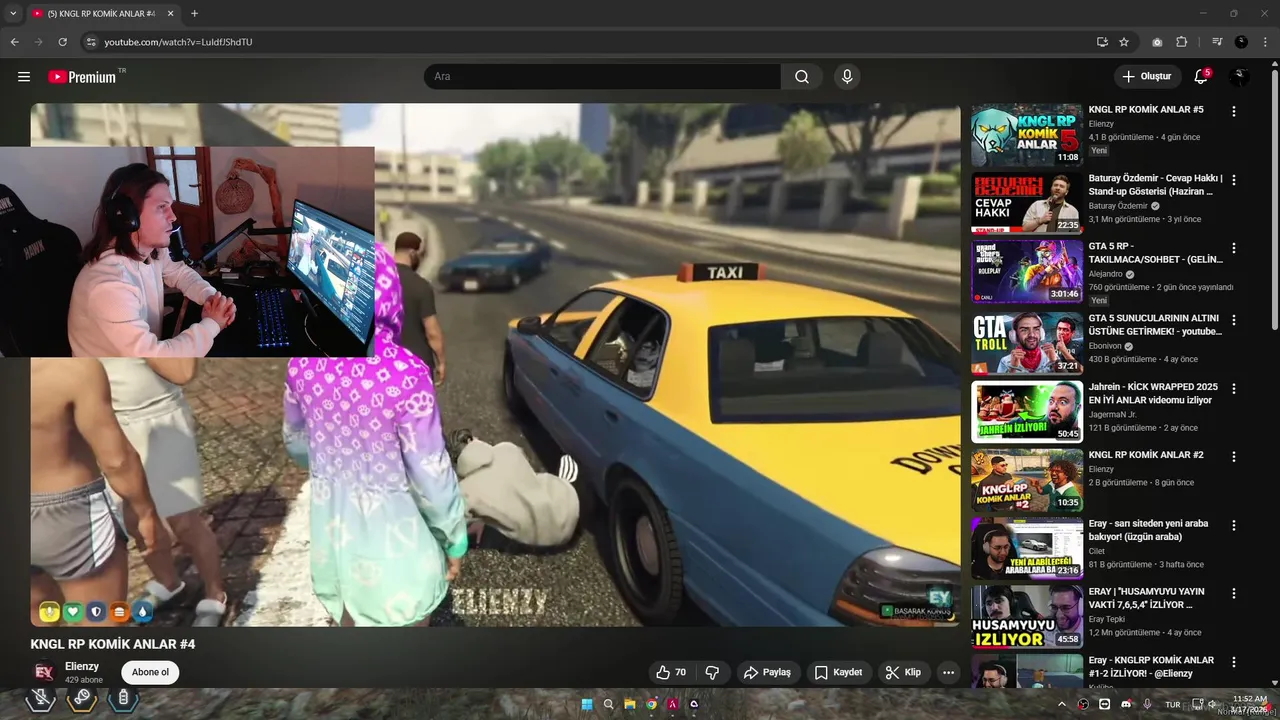The height and width of the screenshot is (720, 1280).
Task: Open options menu for Jahrein KİCK WRAPPED video
Action: click(1234, 388)
